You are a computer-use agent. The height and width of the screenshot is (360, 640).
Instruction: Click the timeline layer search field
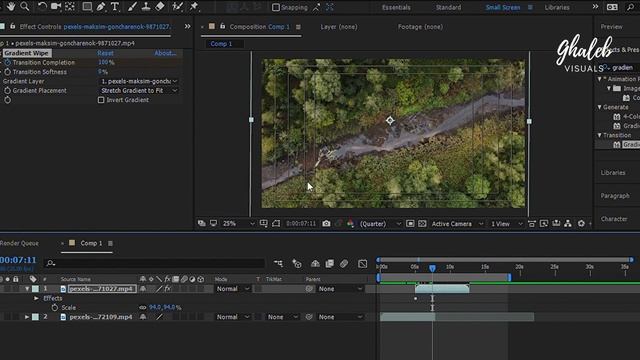pyautogui.click(x=154, y=263)
